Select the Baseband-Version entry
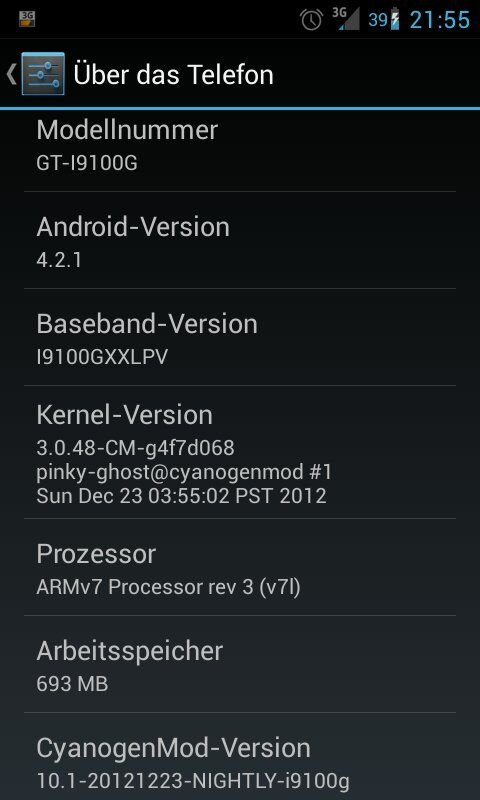480x800 pixels. tap(240, 337)
